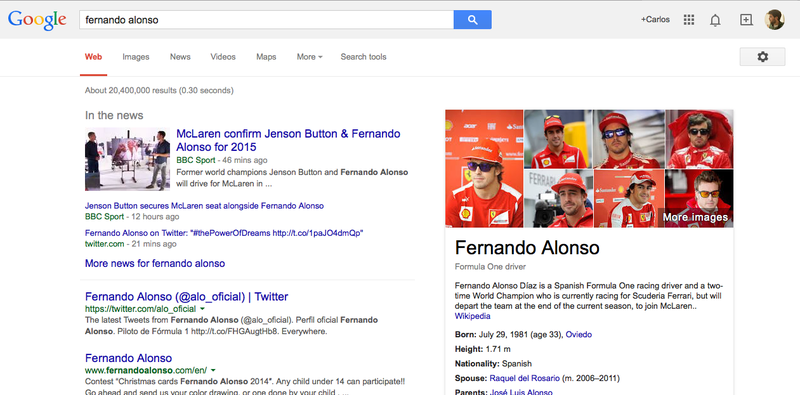Open the McLaren confirm Jenson Button headline
The height and width of the screenshot is (395, 800).
(288, 140)
